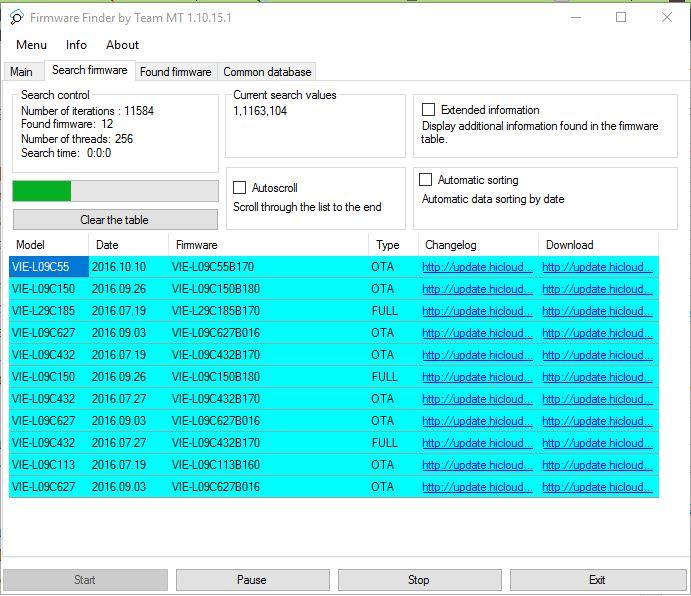Close the Firmware Finder window

tap(667, 18)
